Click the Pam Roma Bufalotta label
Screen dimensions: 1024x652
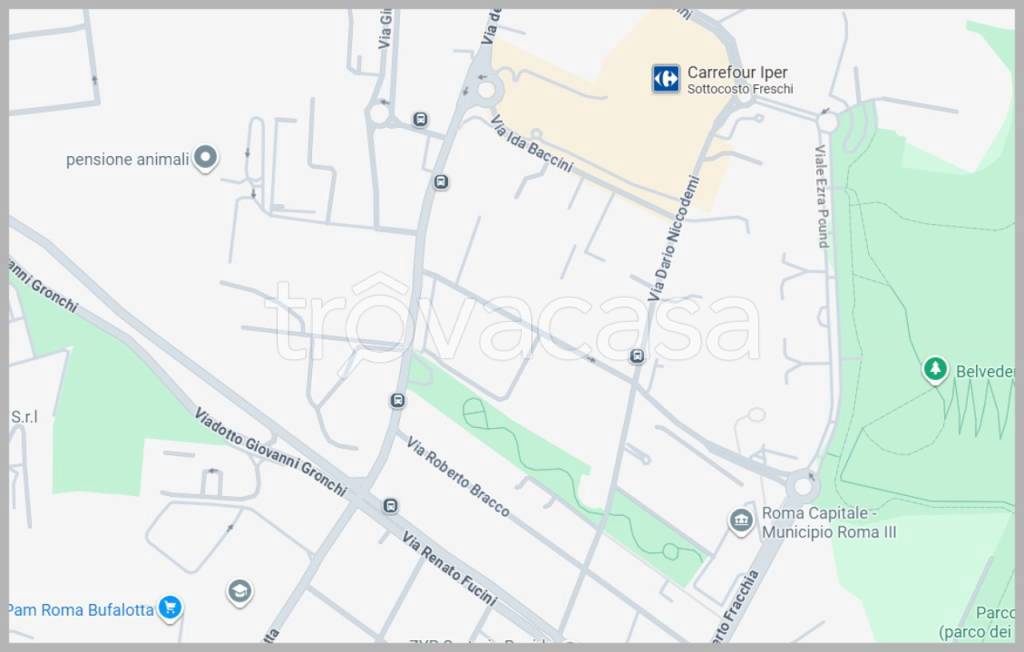pyautogui.click(x=81, y=610)
